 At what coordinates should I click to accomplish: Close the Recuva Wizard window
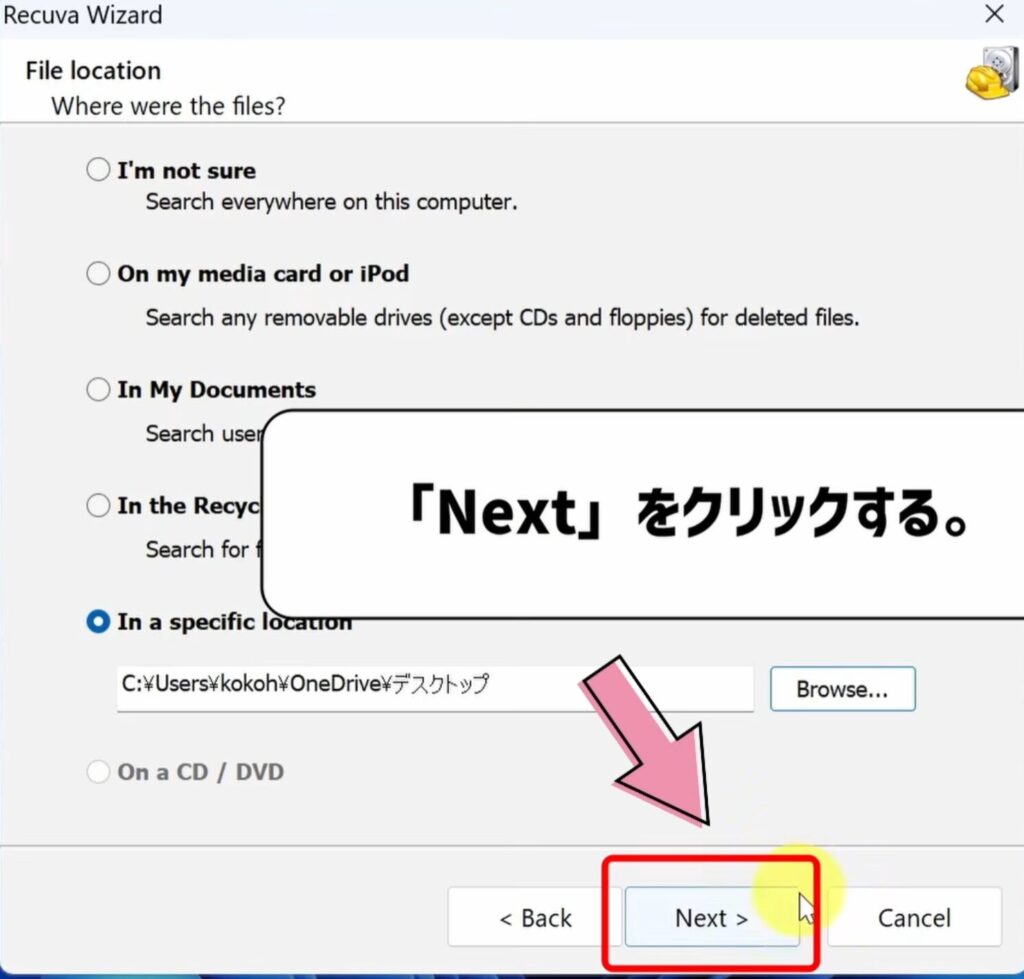[x=993, y=14]
